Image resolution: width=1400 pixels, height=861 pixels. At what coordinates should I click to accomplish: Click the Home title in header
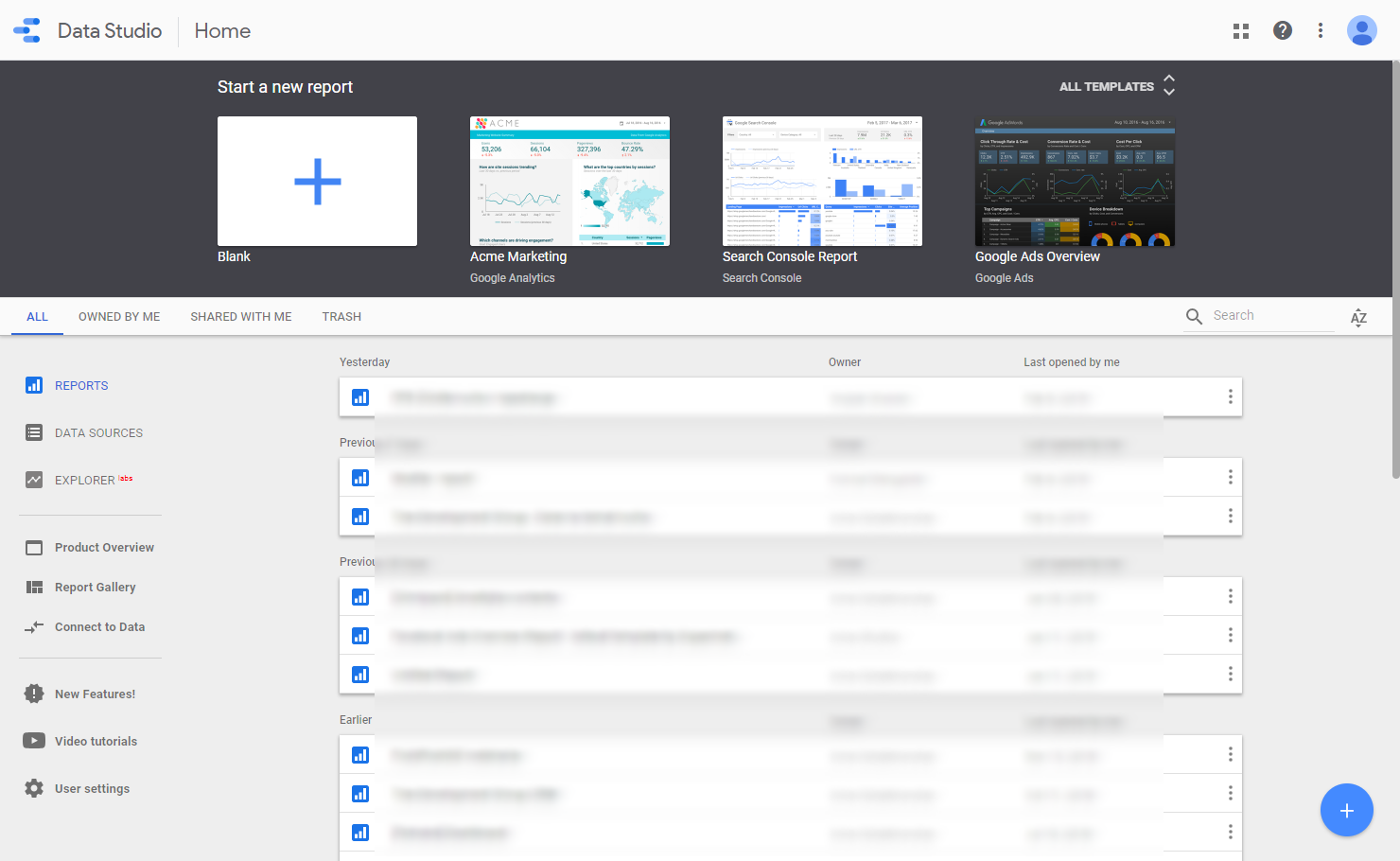point(222,31)
